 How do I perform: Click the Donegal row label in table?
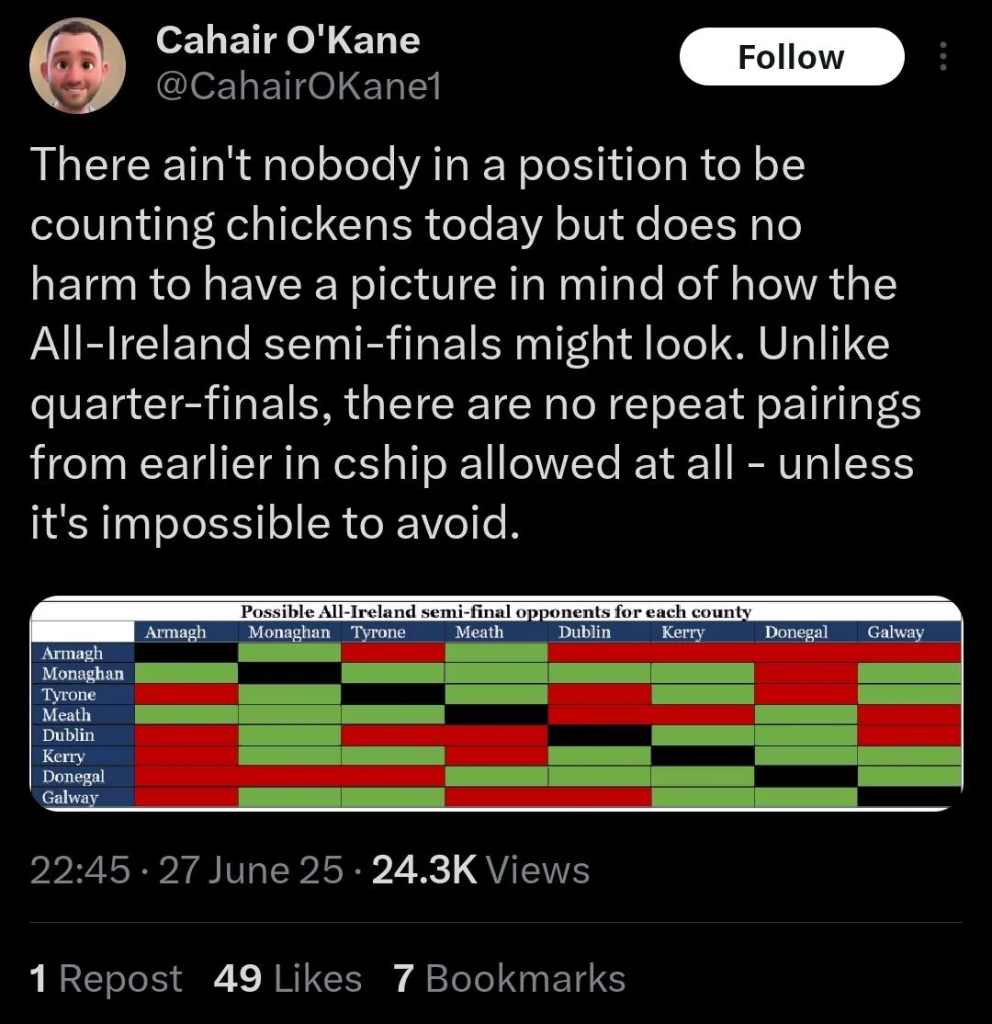coord(73,776)
